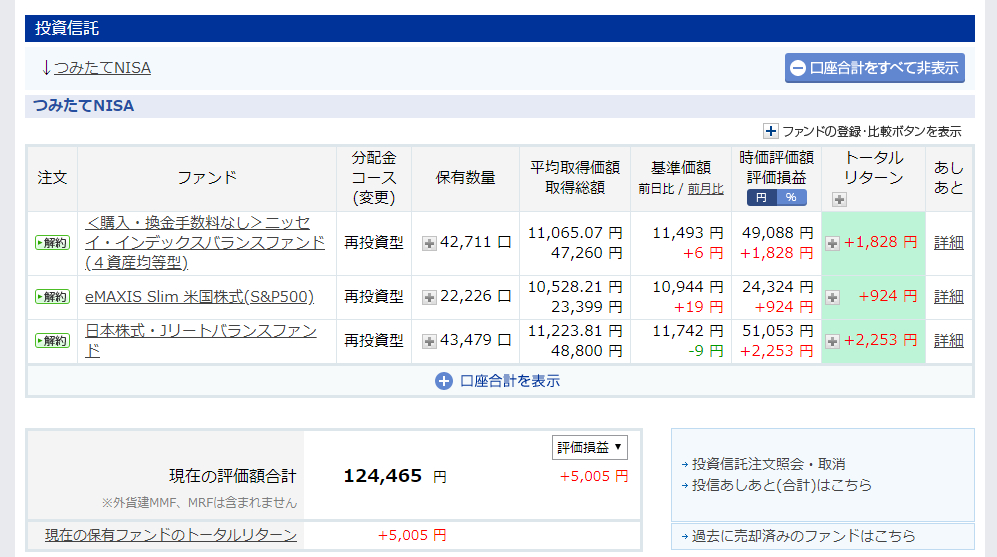The width and height of the screenshot is (997, 557).
Task: Click 口座合計をすべて非表示 button
Action: tap(874, 68)
